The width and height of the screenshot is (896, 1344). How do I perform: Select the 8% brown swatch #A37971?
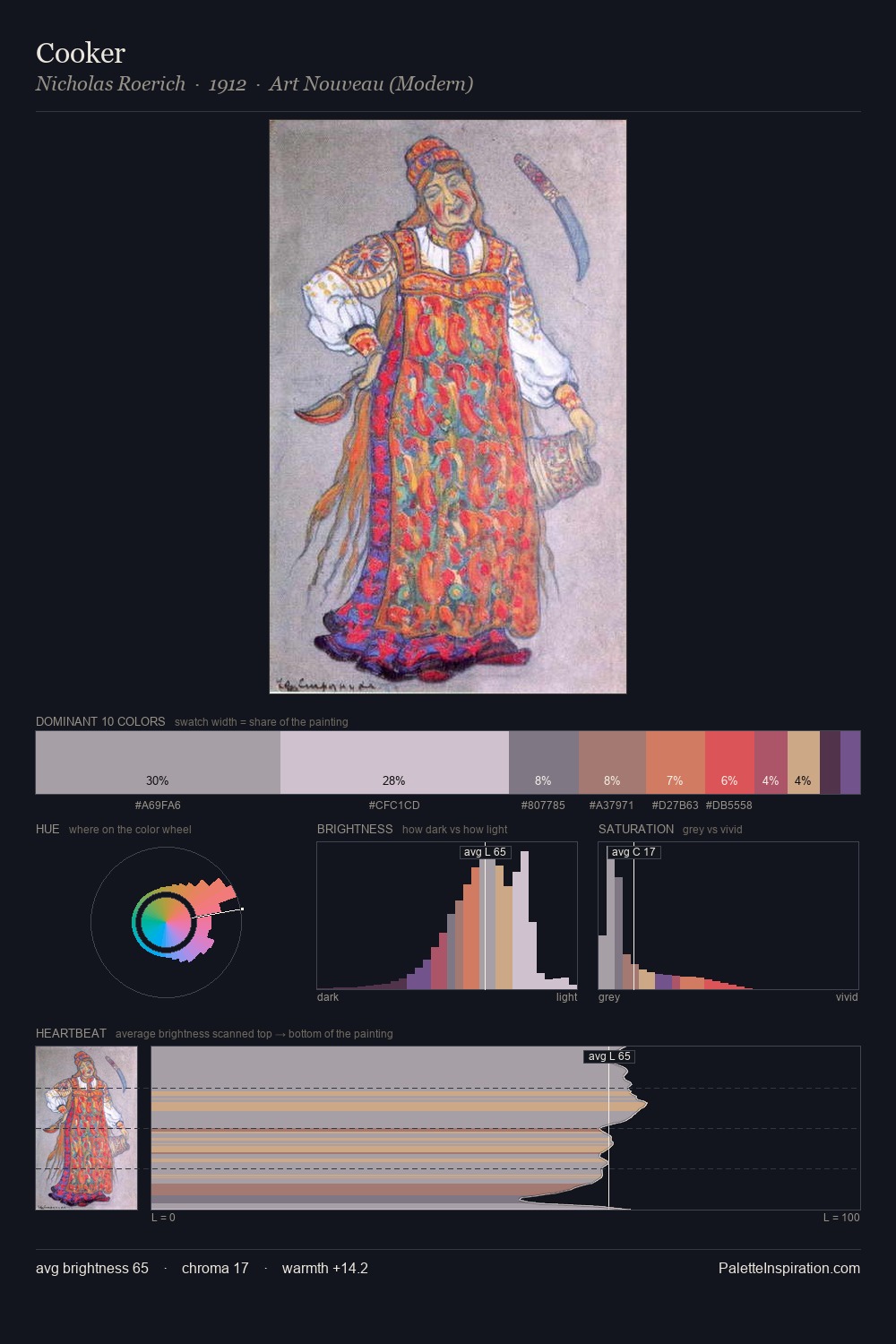612,762
